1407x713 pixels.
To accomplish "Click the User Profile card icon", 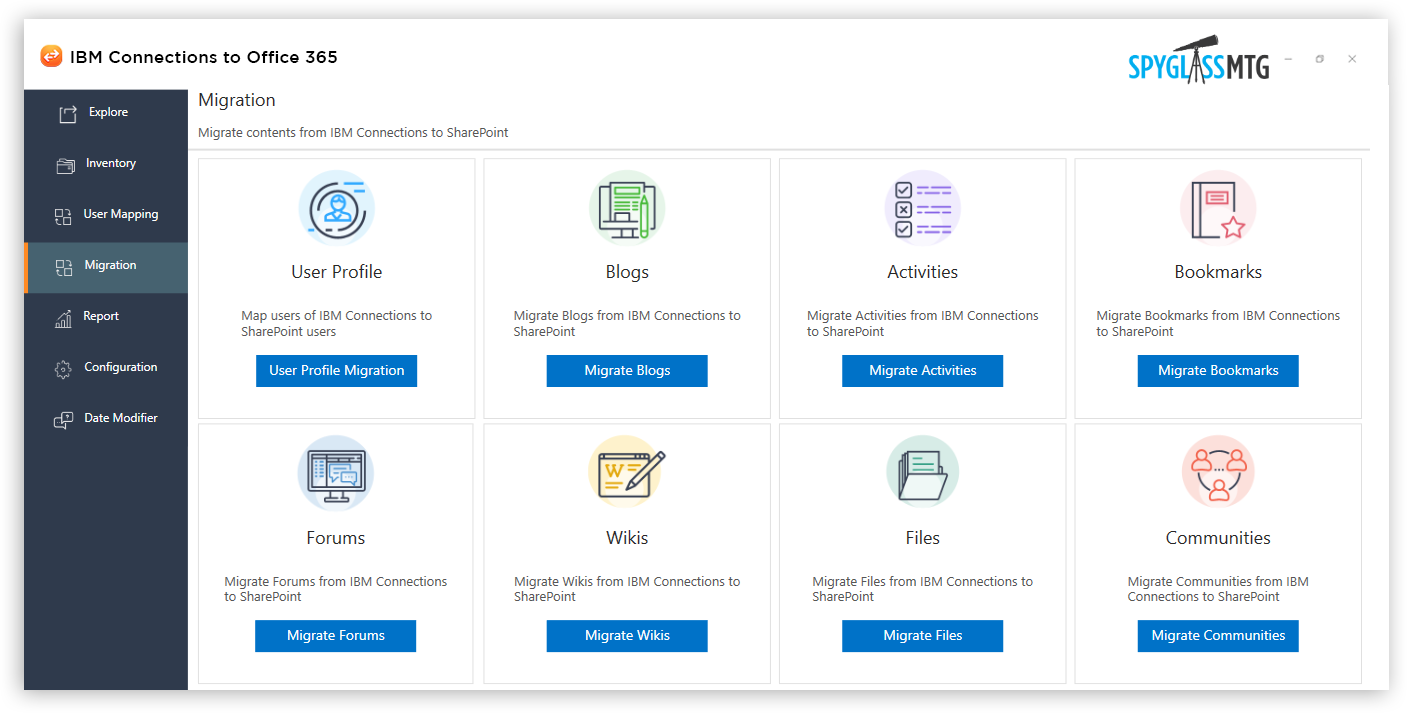I will click(337, 208).
